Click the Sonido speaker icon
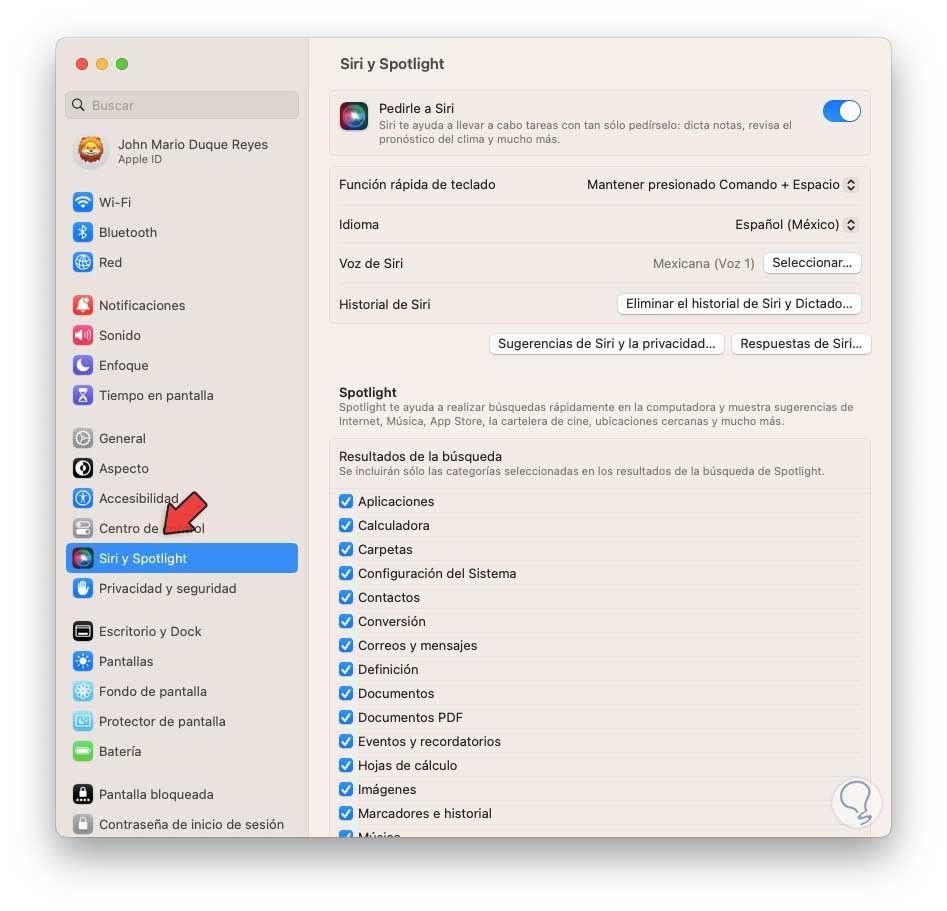 point(83,335)
